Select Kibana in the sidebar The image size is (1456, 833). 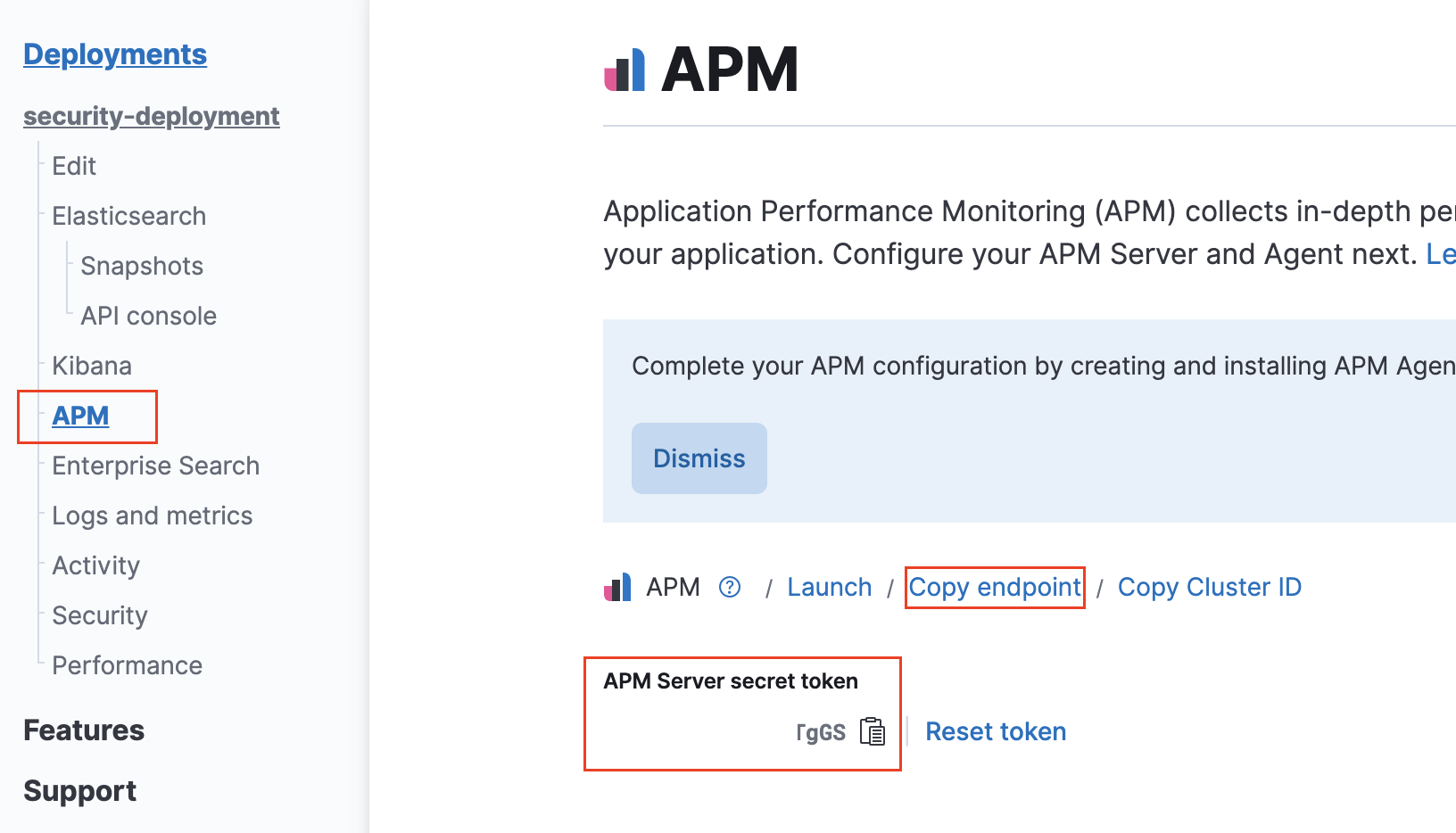click(x=92, y=365)
